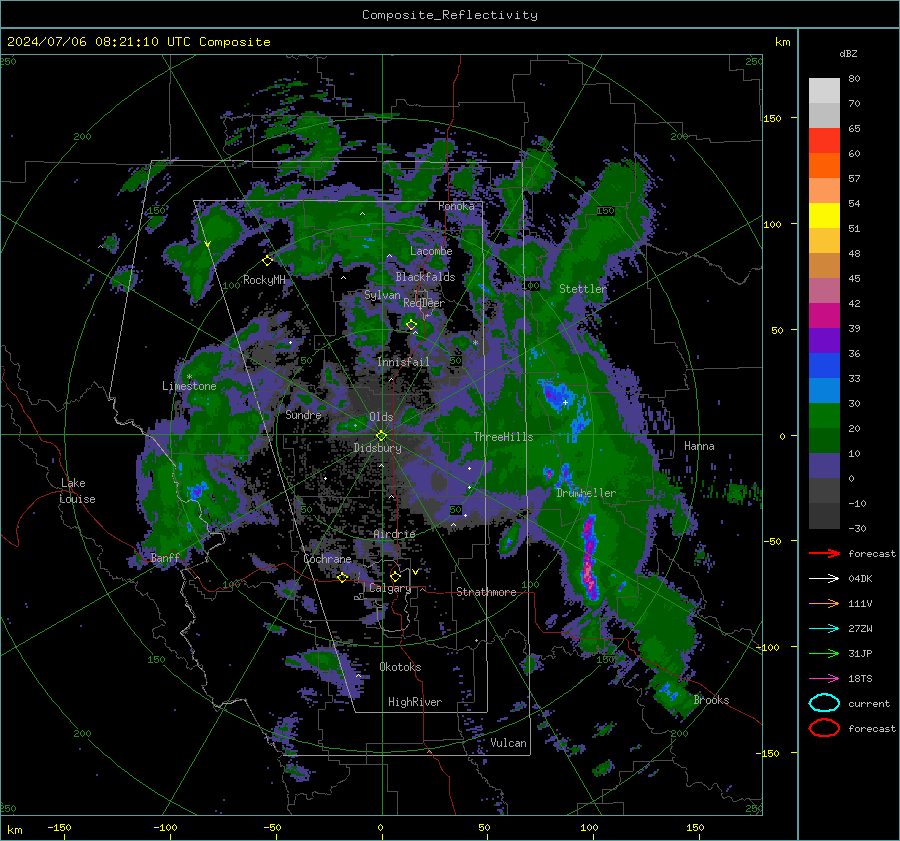Click the Limestone label
The width and height of the screenshot is (900, 841).
coord(189,386)
